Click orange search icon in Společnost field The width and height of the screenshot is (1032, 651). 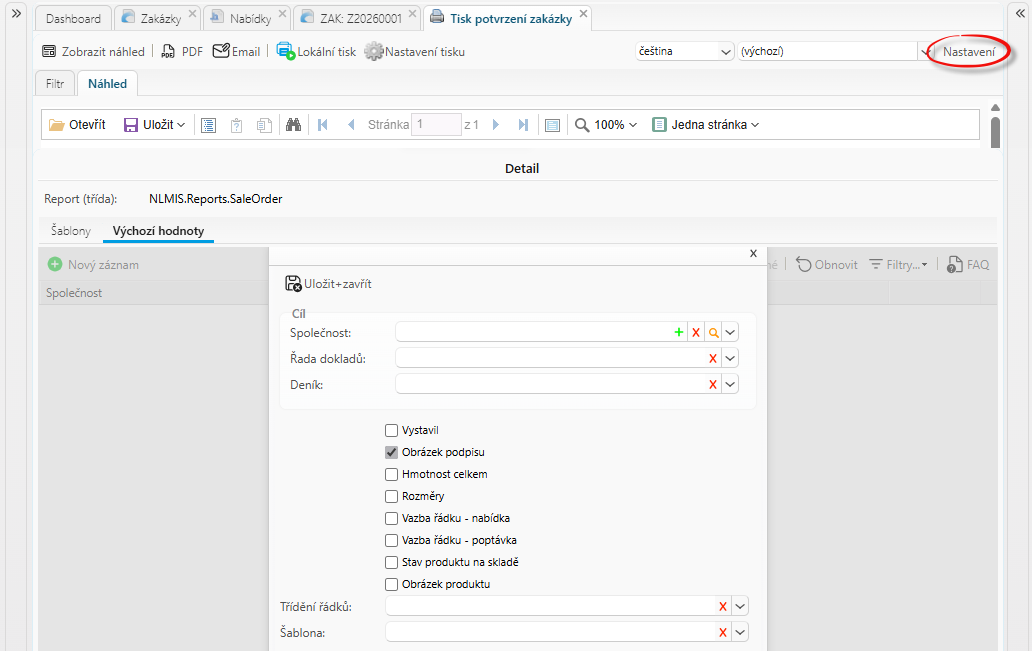coord(713,332)
